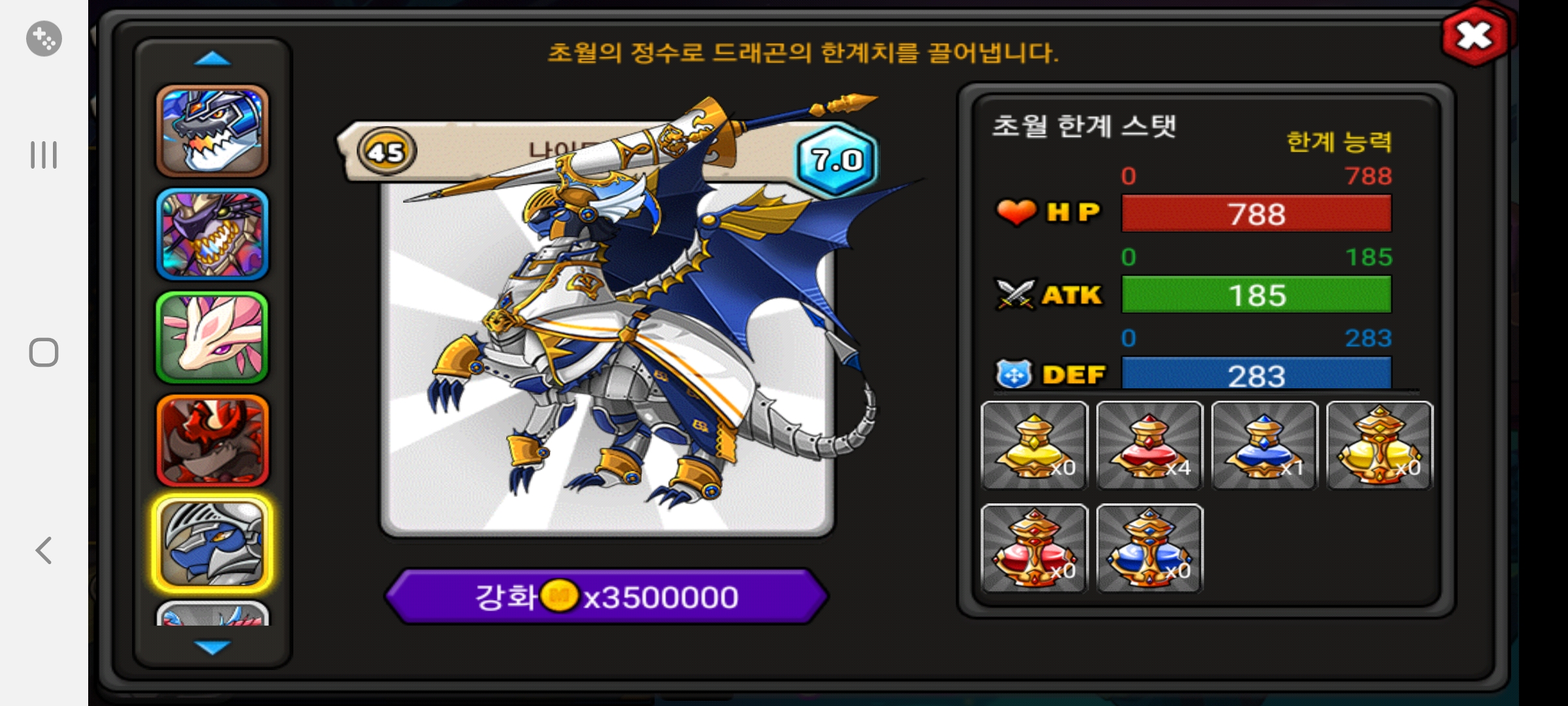Viewport: 1568px width, 706px height.
Task: Pick the red demon dragon portrait
Action: coord(212,441)
